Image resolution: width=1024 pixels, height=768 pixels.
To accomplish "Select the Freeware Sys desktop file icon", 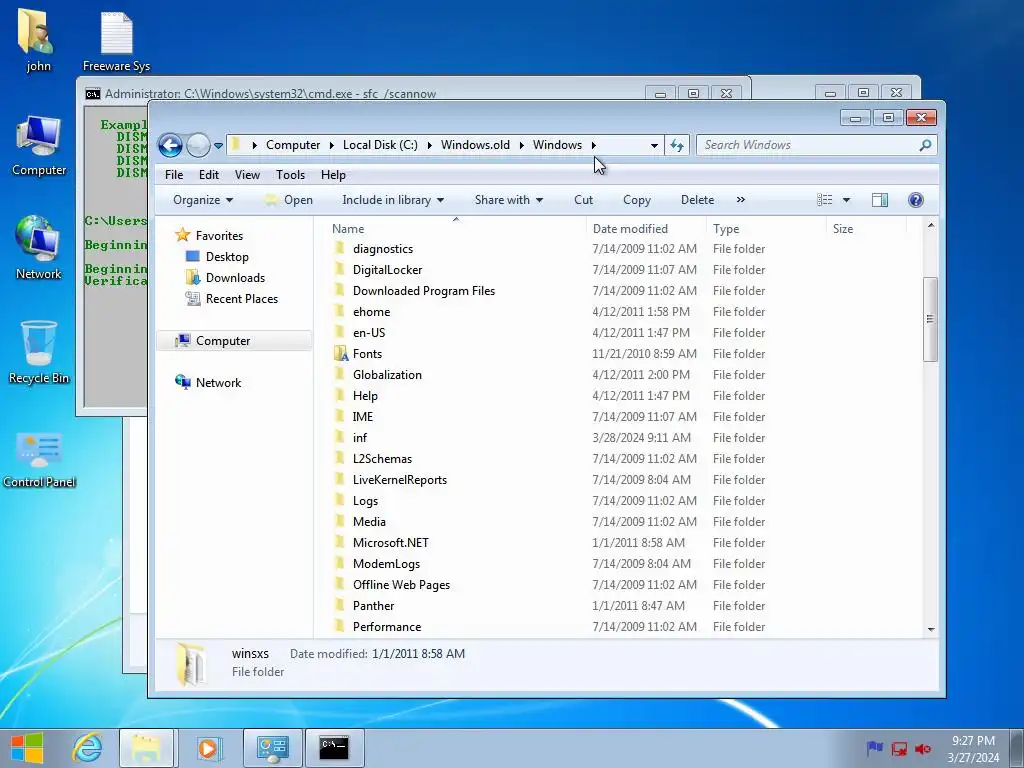I will (x=116, y=42).
